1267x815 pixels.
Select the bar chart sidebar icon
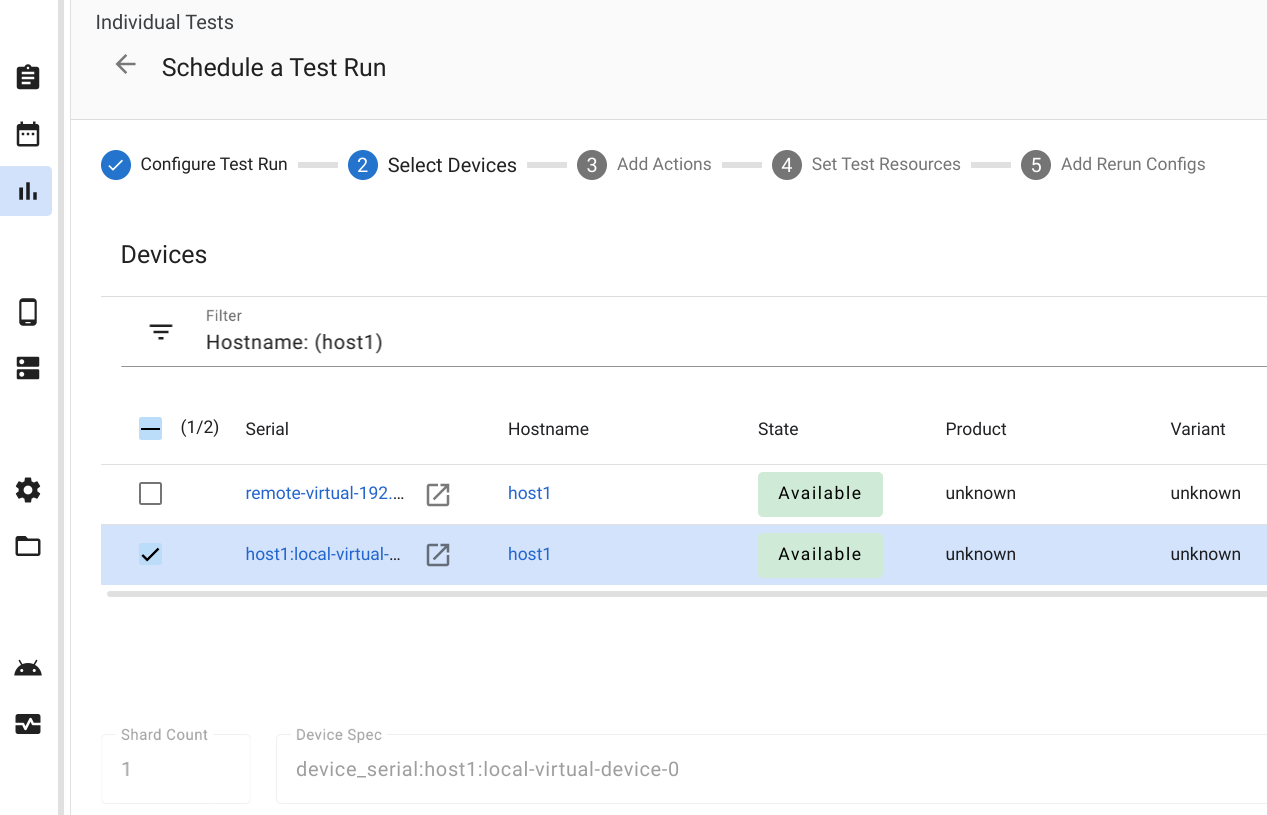coord(28,191)
